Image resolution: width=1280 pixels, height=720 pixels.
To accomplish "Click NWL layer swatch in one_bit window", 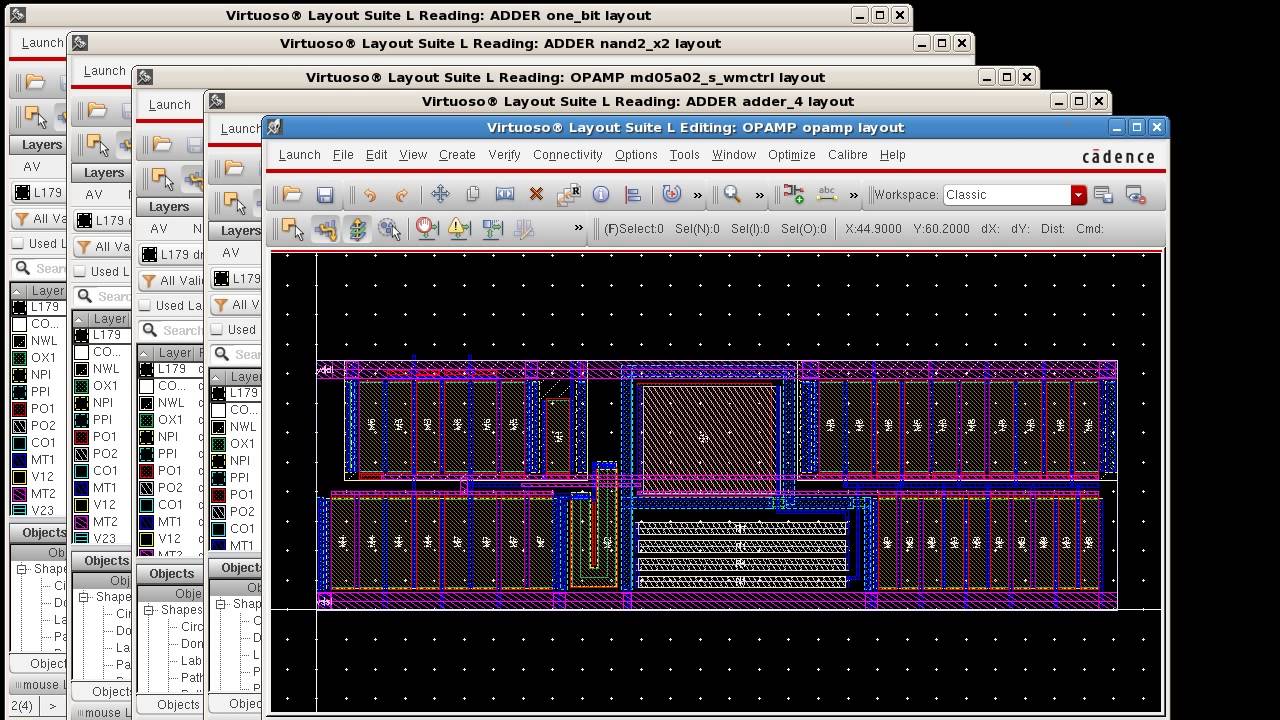I will [x=19, y=341].
